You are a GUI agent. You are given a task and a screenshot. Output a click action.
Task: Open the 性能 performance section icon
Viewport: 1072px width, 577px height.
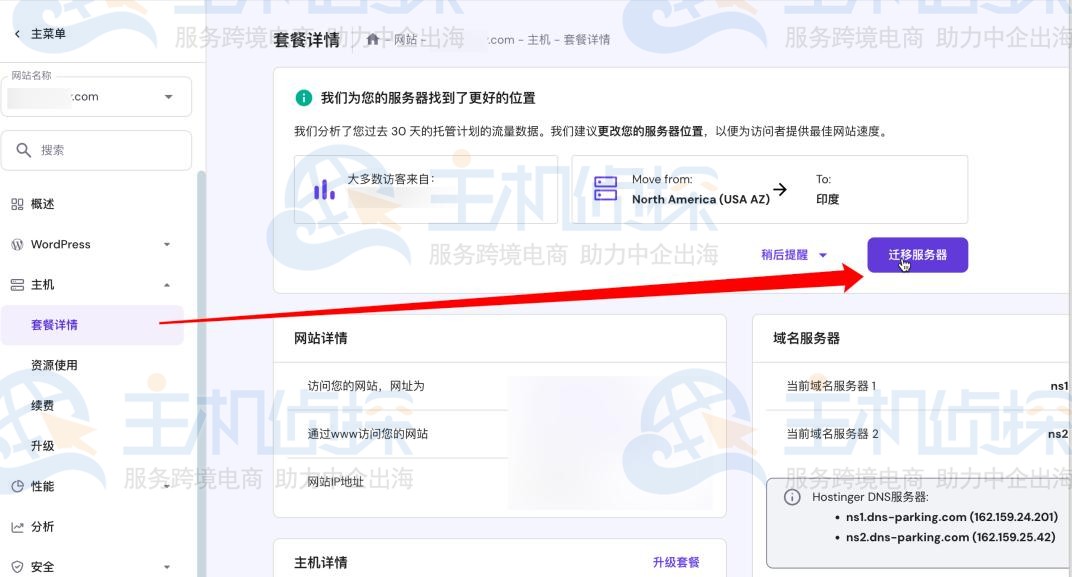pos(17,486)
